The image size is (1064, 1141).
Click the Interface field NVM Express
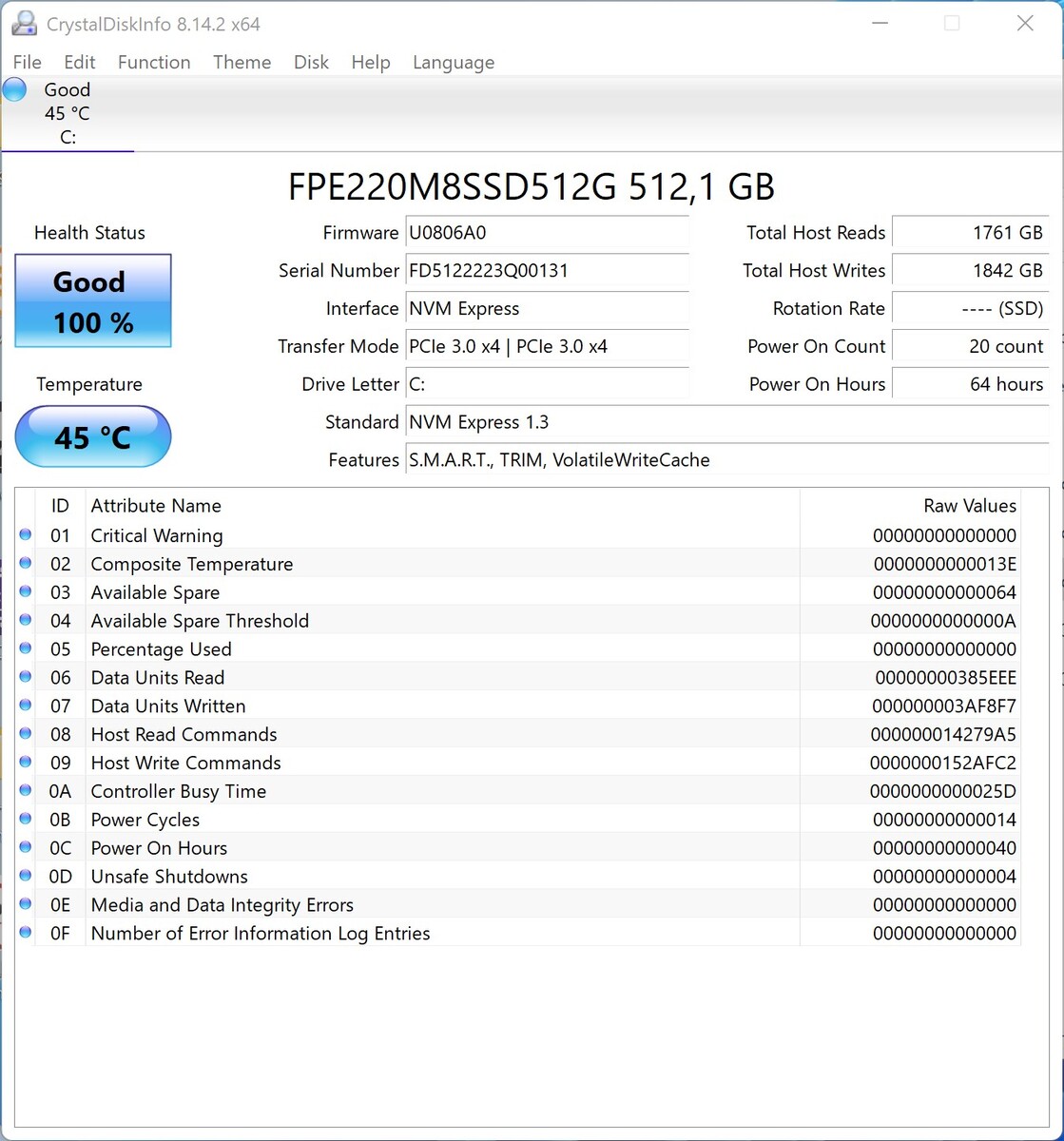547,309
